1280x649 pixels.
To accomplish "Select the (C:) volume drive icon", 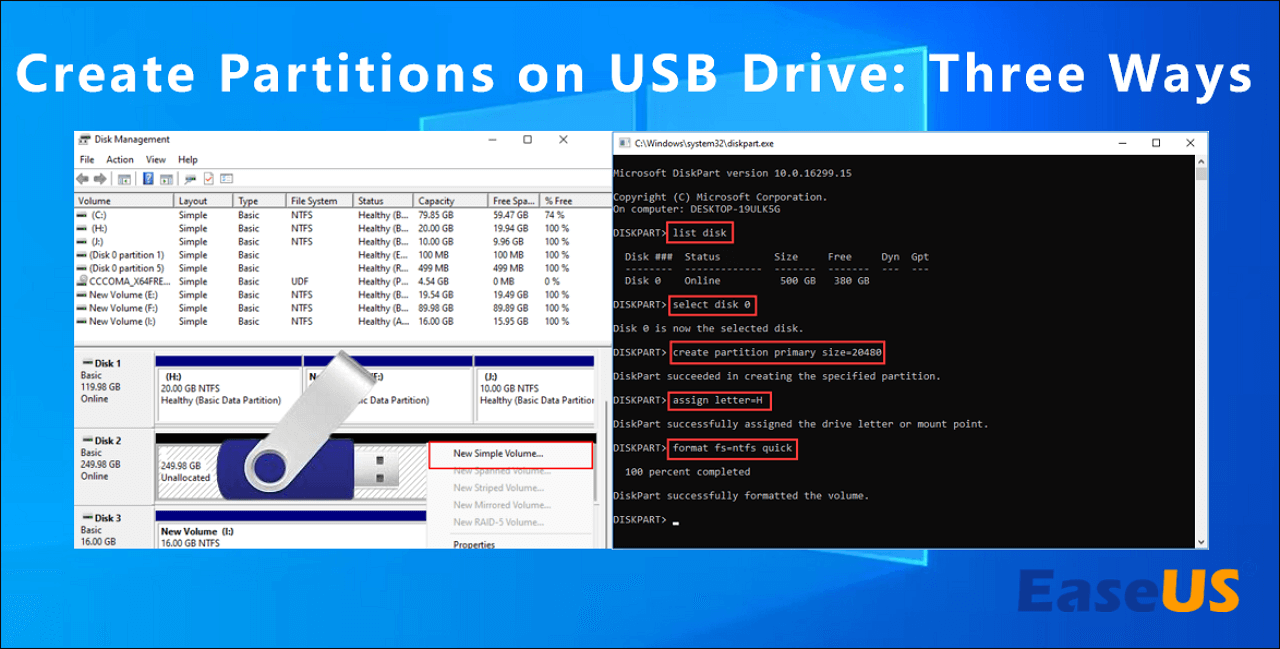I will (x=82, y=215).
